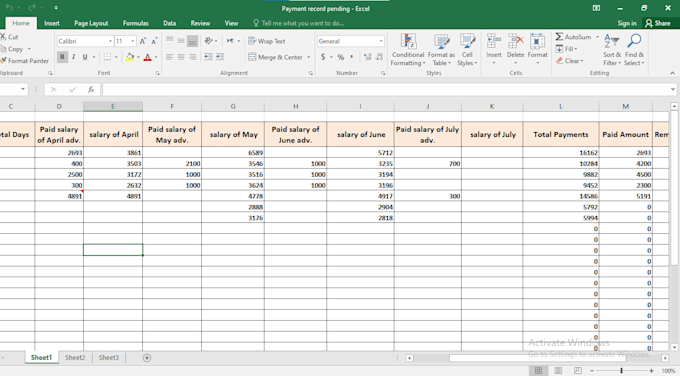Collapse the ribbon with the chevron
This screenshot has height=376, width=680.
coord(672,73)
